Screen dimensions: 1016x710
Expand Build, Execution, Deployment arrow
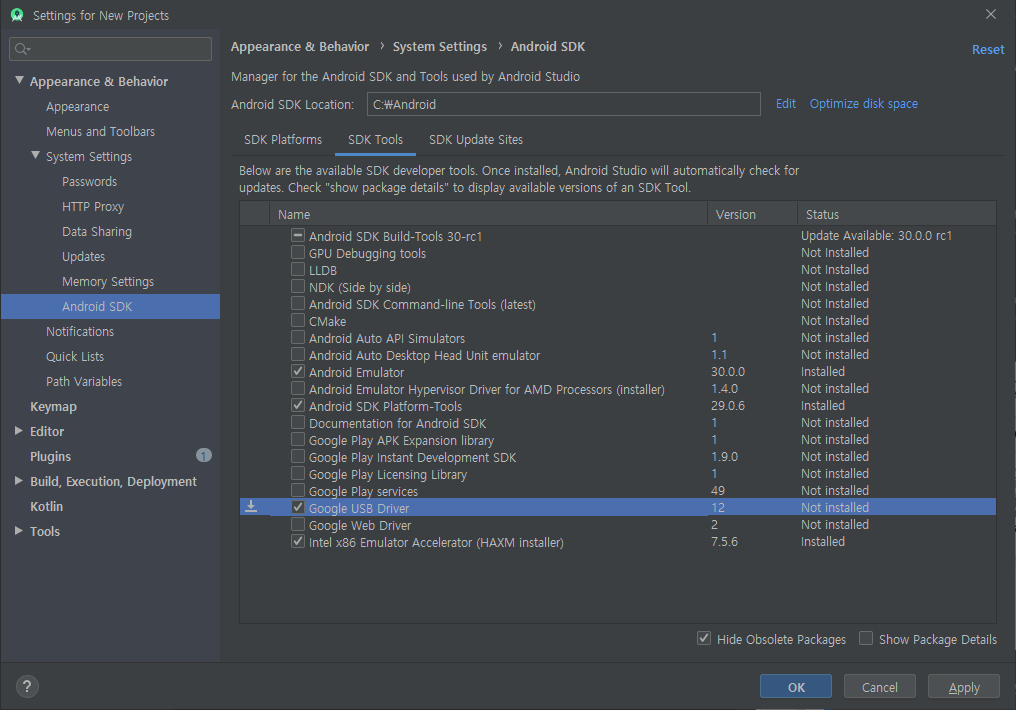tap(19, 481)
